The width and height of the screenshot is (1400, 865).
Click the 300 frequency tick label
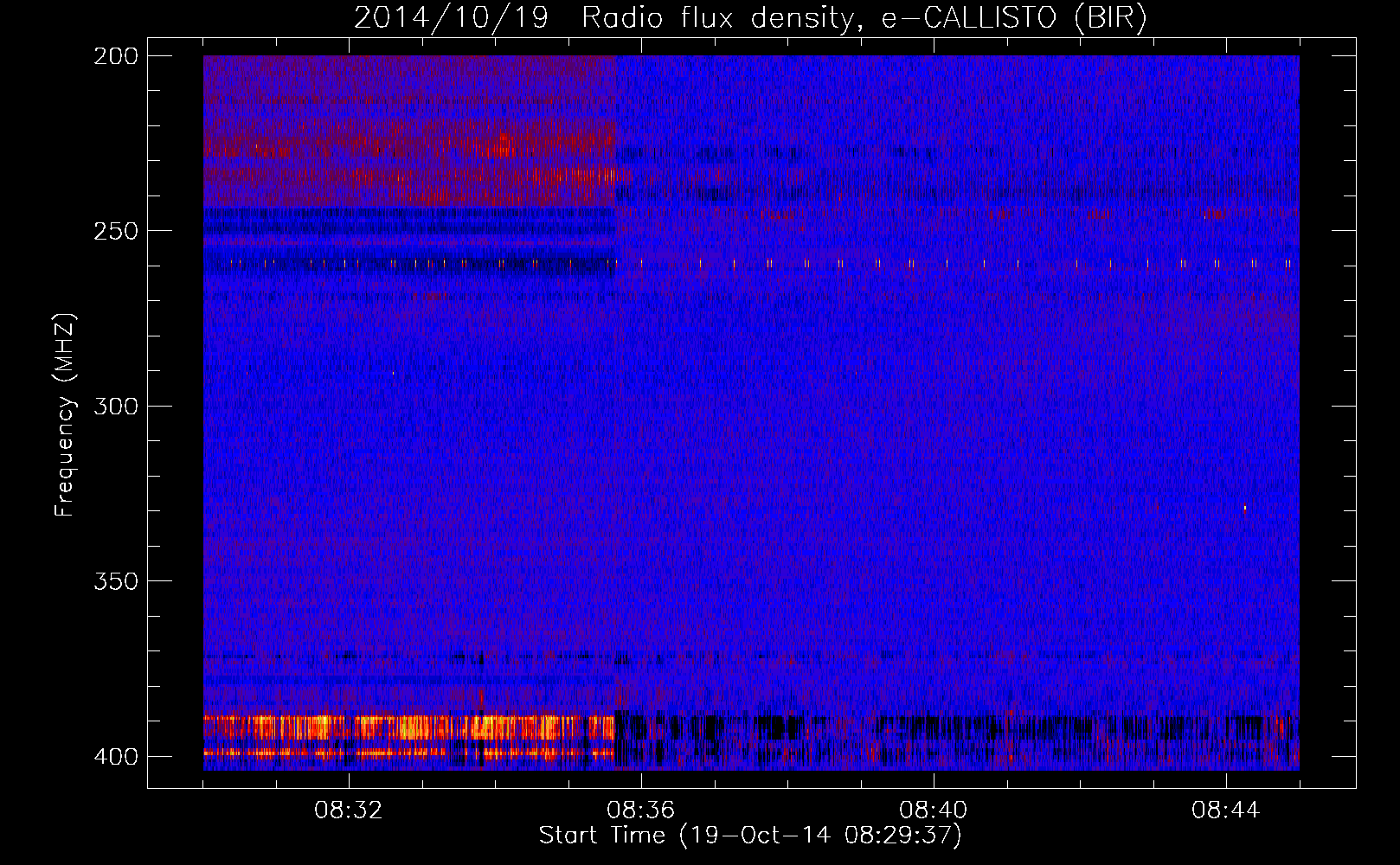click(x=116, y=407)
